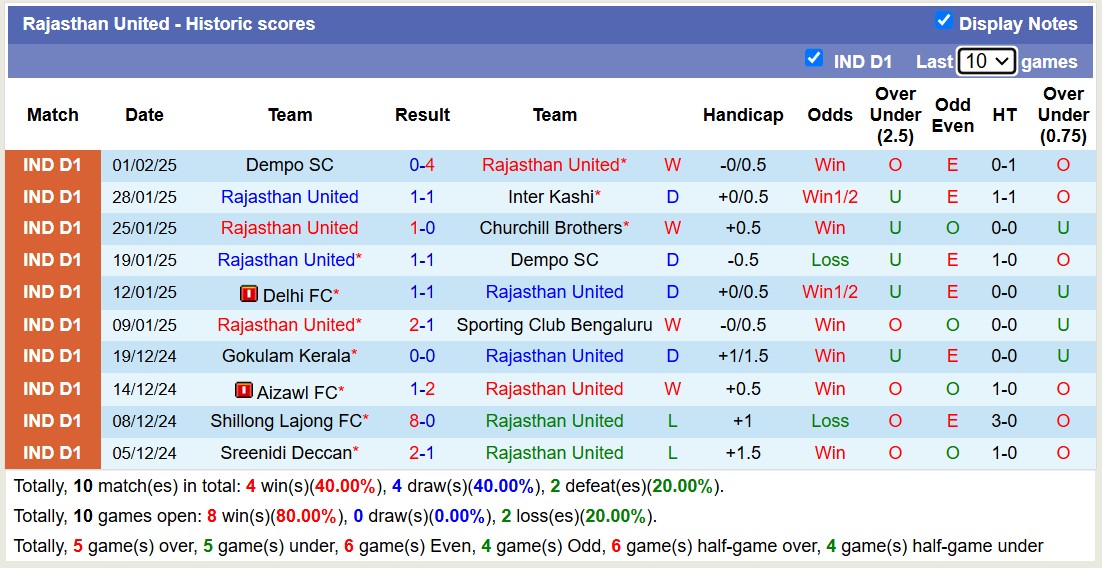Open the Dempo SC team link in first row
Screen dimensions: 1102x568
pos(289,165)
